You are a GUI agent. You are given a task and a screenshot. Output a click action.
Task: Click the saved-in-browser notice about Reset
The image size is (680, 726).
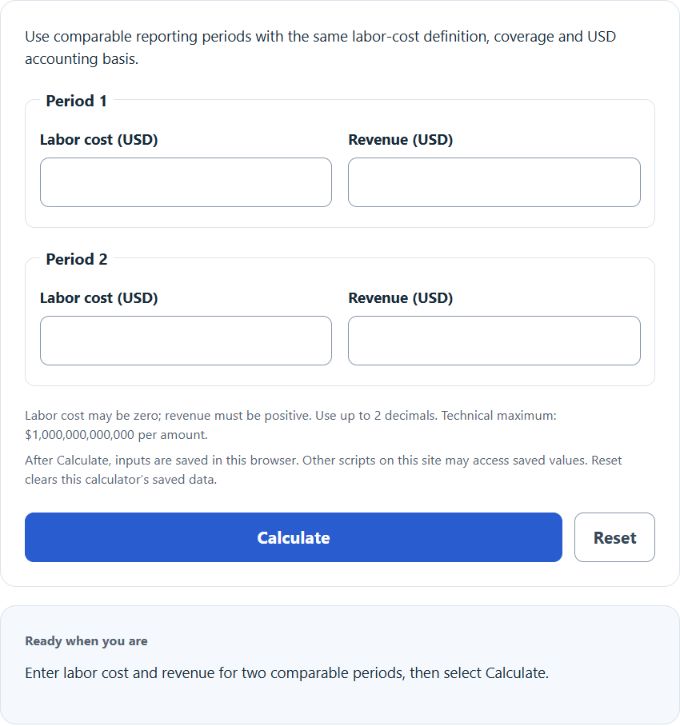point(323,470)
